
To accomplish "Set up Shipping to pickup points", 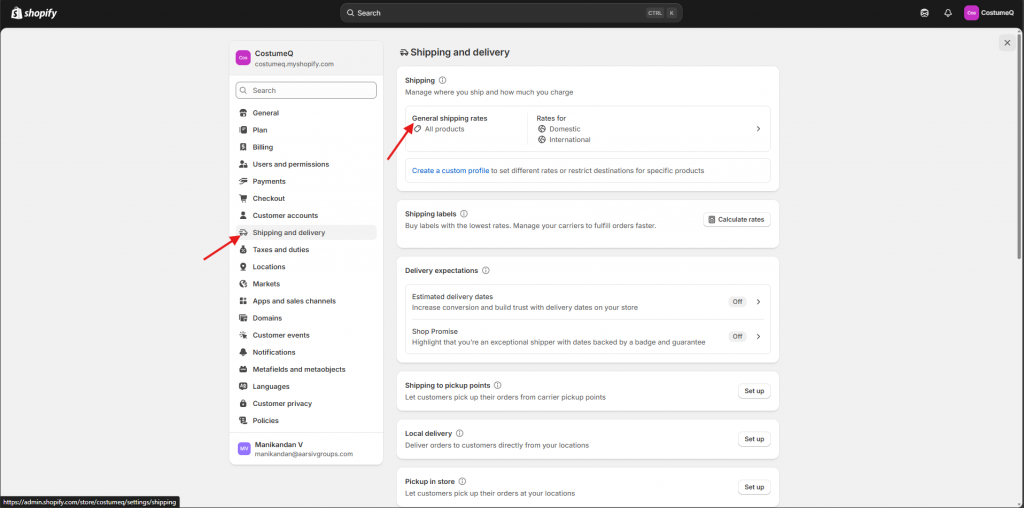I will pos(753,391).
